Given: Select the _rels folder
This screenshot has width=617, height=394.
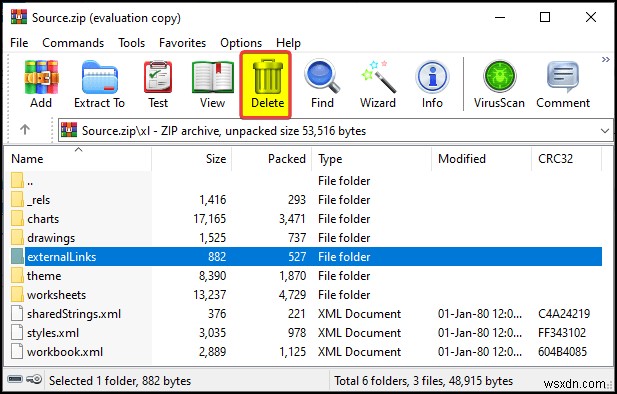Looking at the screenshot, I should coord(305,200).
